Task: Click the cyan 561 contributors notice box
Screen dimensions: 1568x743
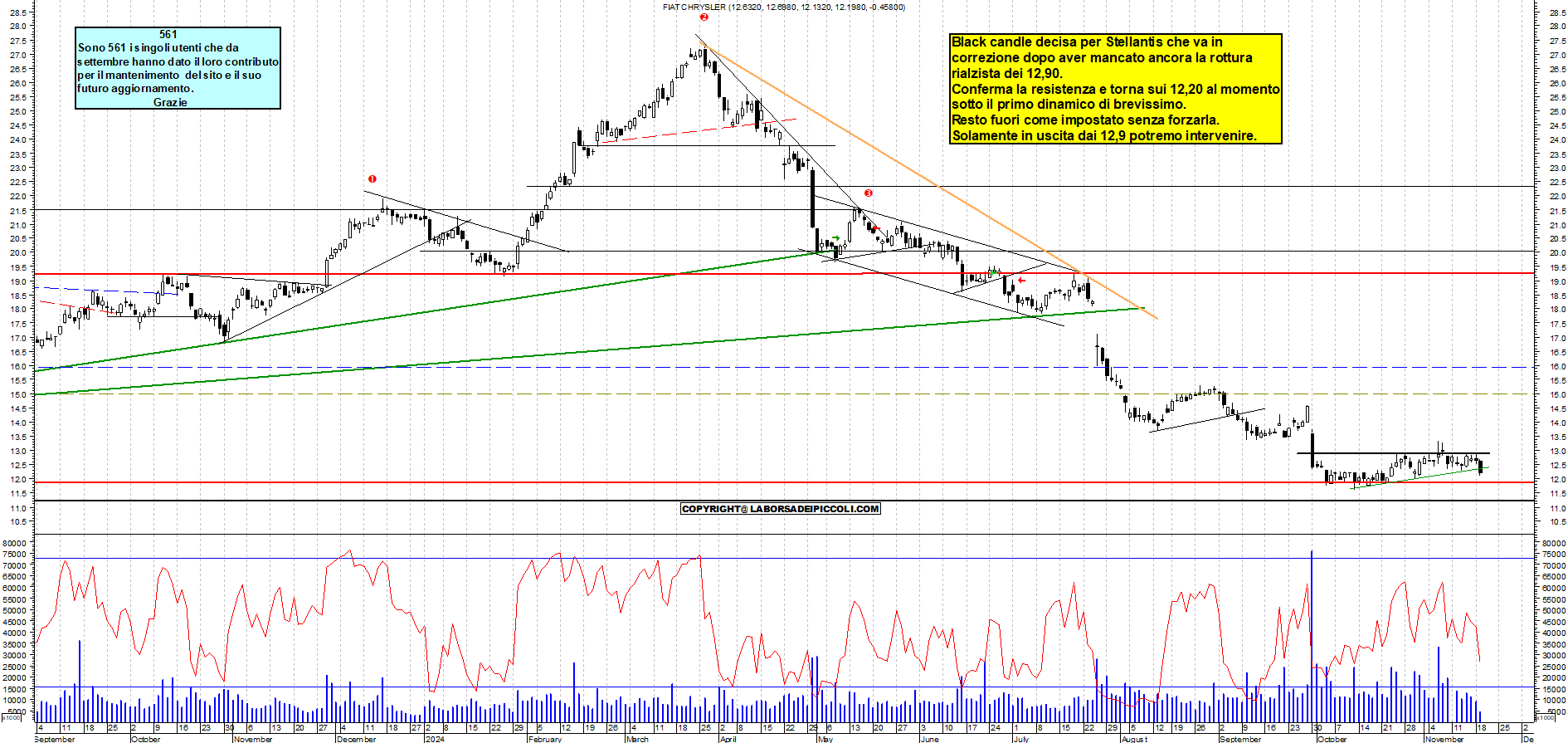Action: click(x=178, y=68)
